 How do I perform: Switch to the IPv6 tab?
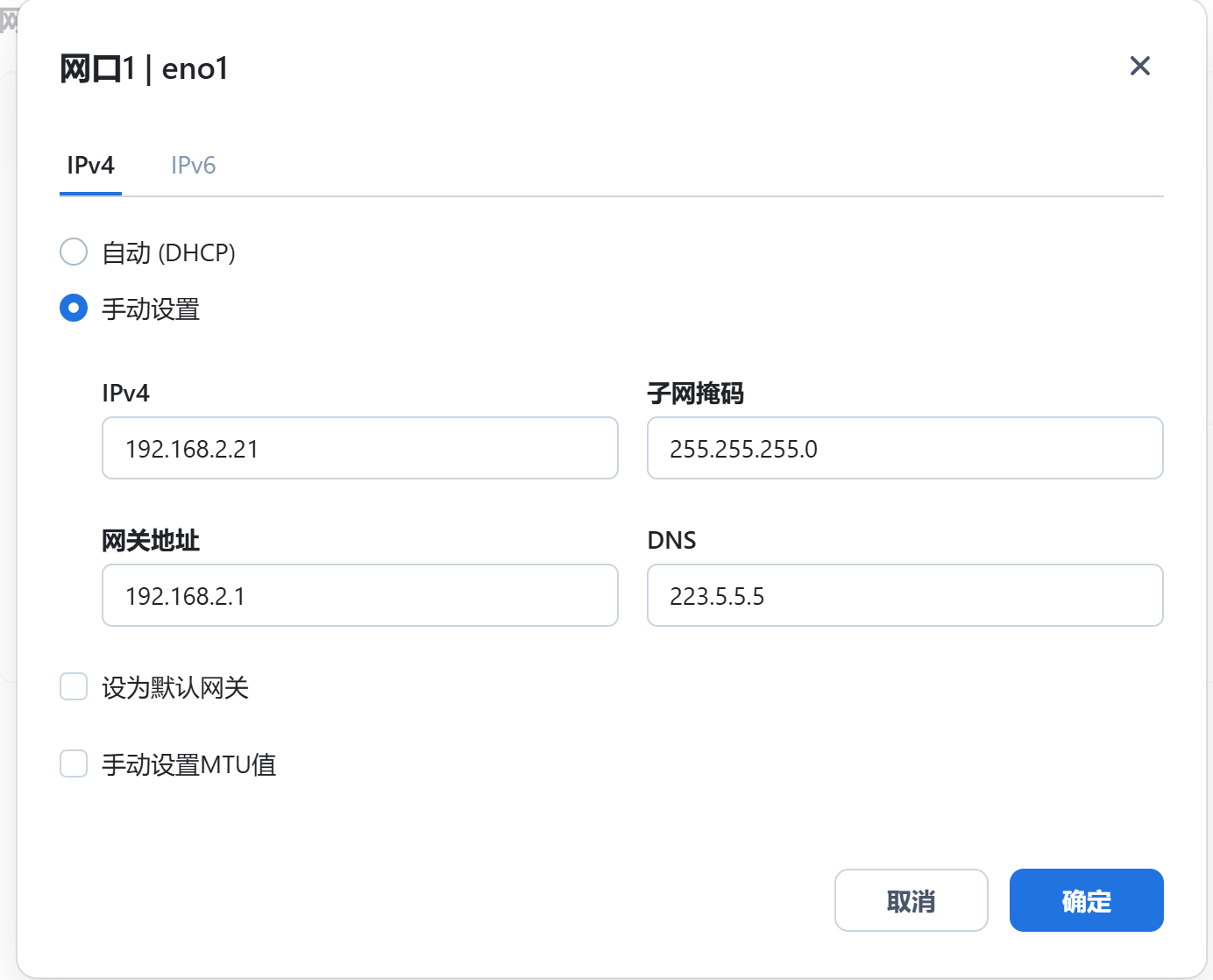[193, 166]
